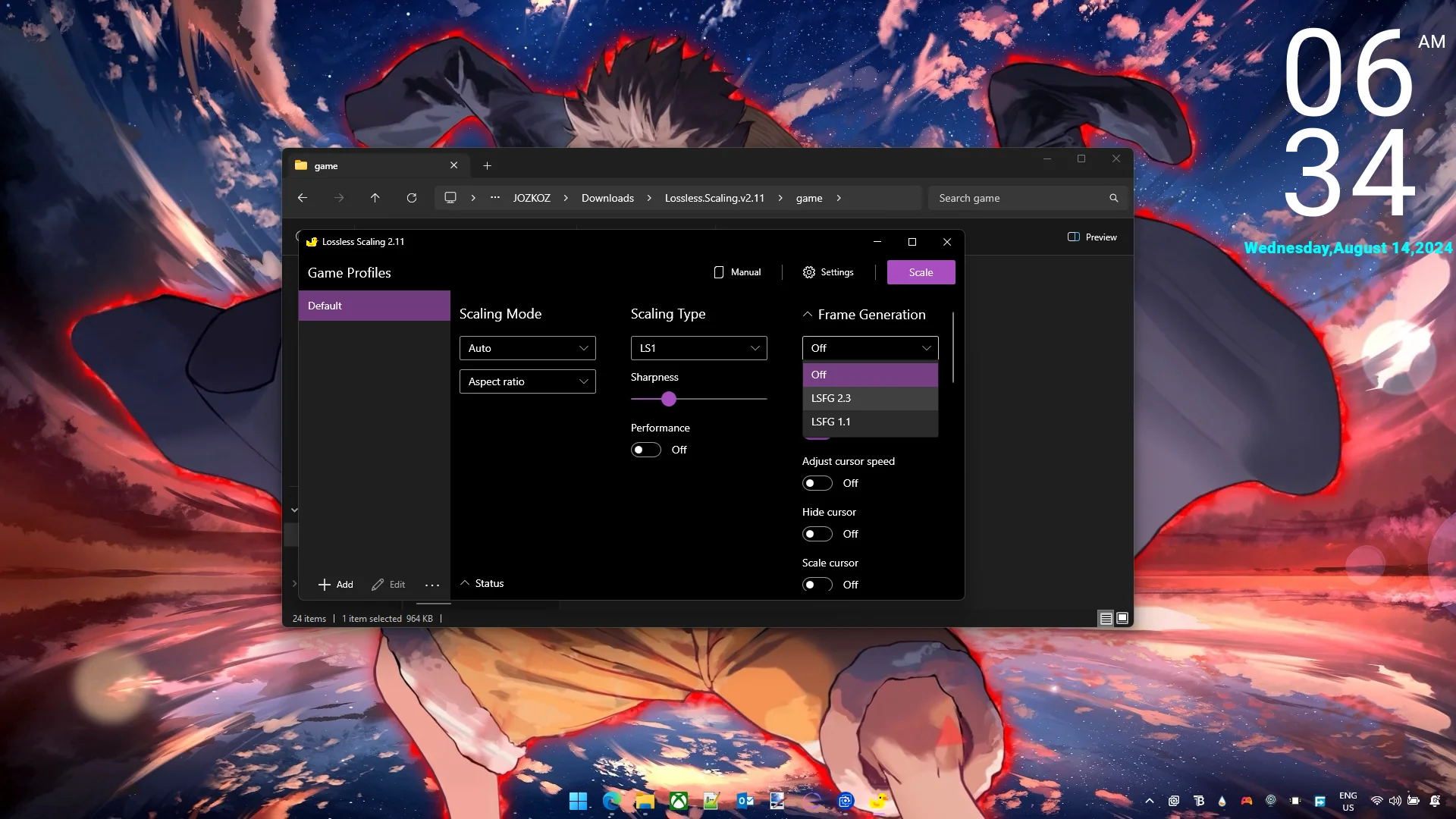Collapse the Frame Generation section chevron
The image size is (1456, 819).
point(808,314)
